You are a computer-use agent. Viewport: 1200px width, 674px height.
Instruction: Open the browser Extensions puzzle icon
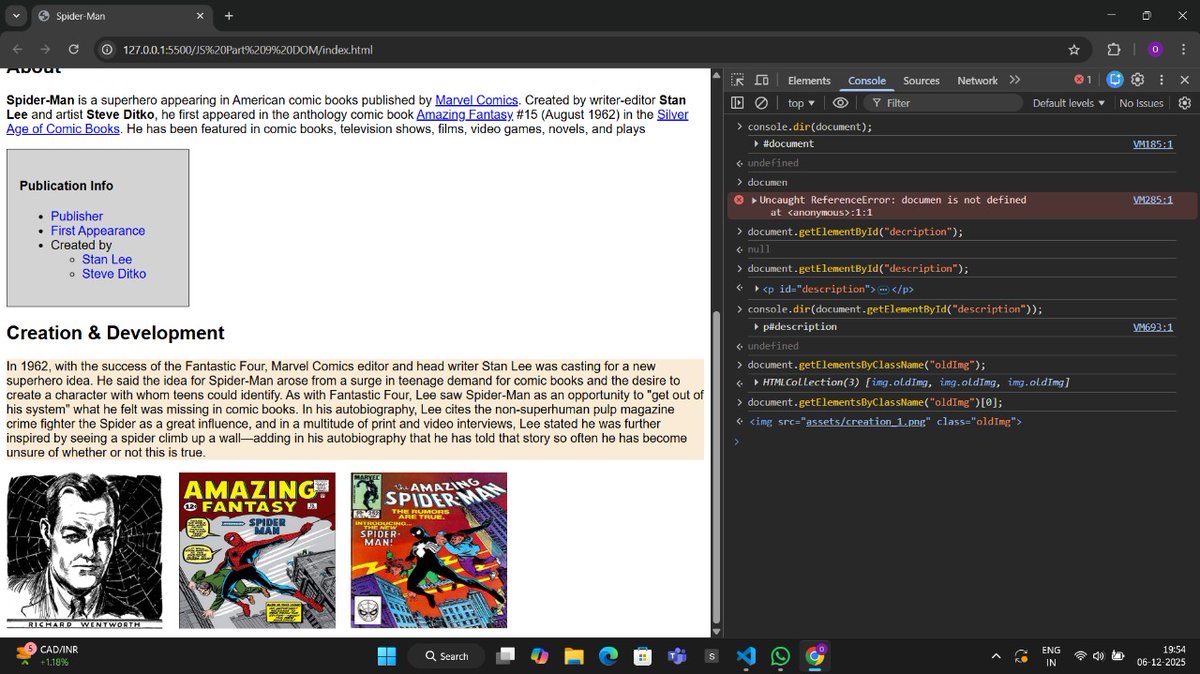[1112, 49]
